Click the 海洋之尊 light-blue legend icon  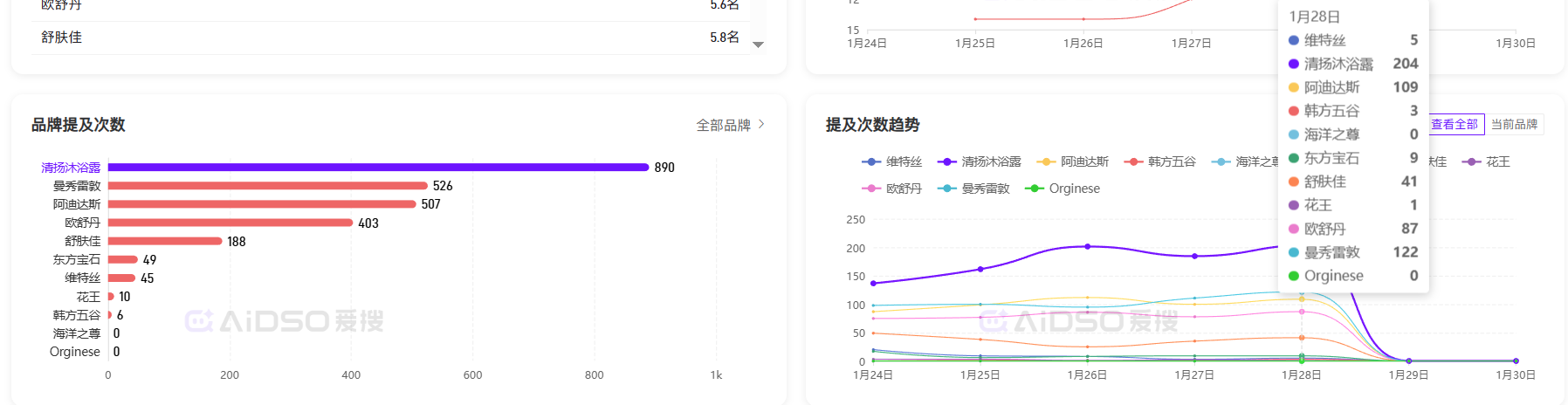(1221, 162)
